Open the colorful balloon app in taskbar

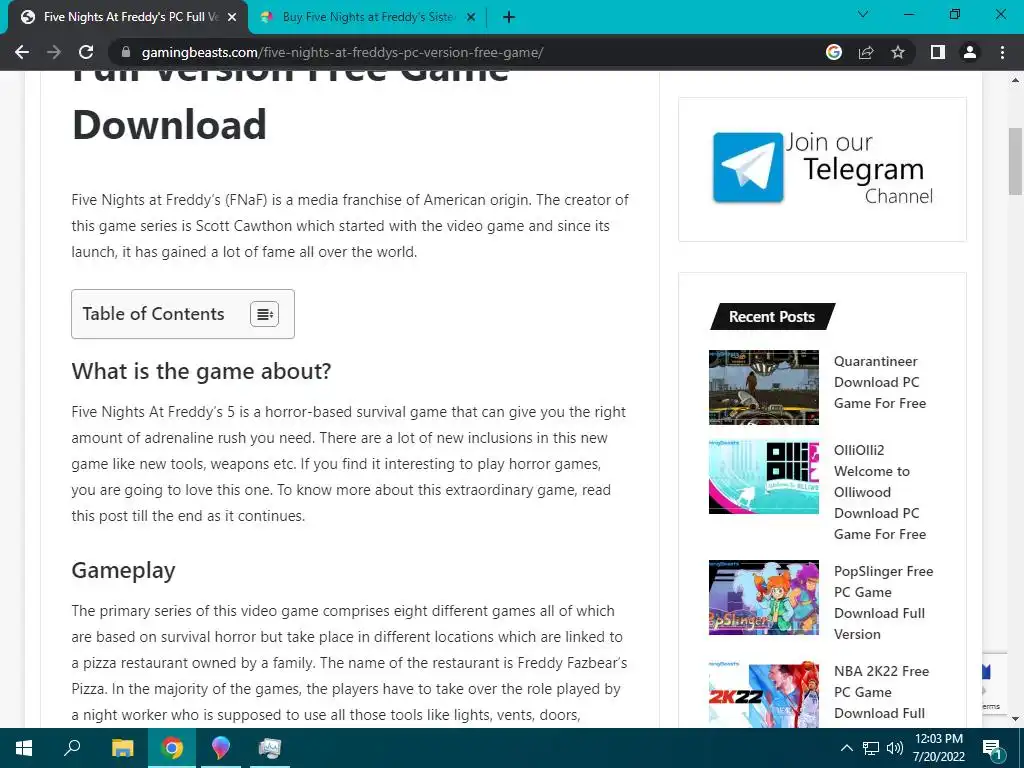click(x=221, y=748)
